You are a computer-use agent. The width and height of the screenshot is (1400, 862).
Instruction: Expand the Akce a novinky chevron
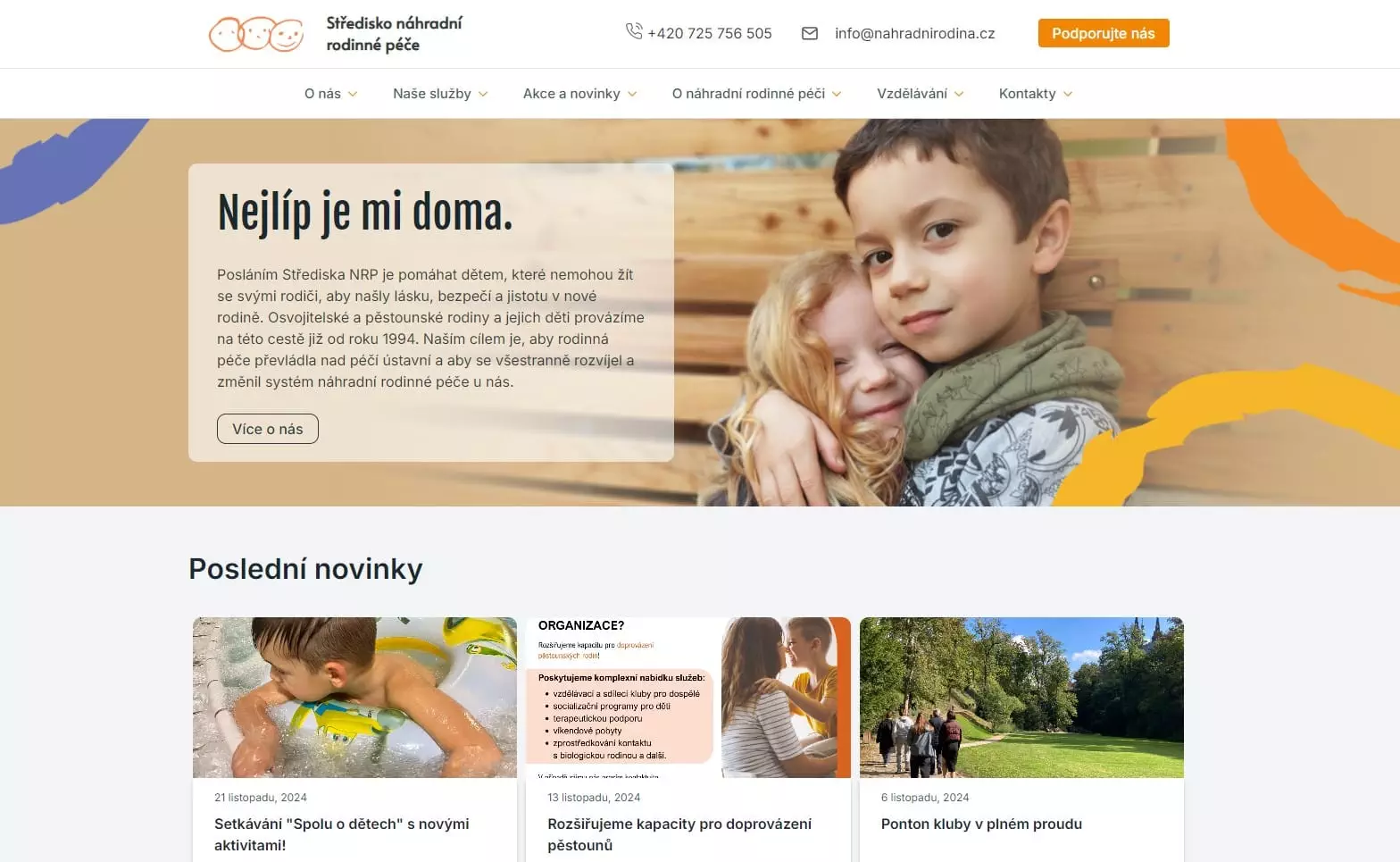[x=632, y=94]
